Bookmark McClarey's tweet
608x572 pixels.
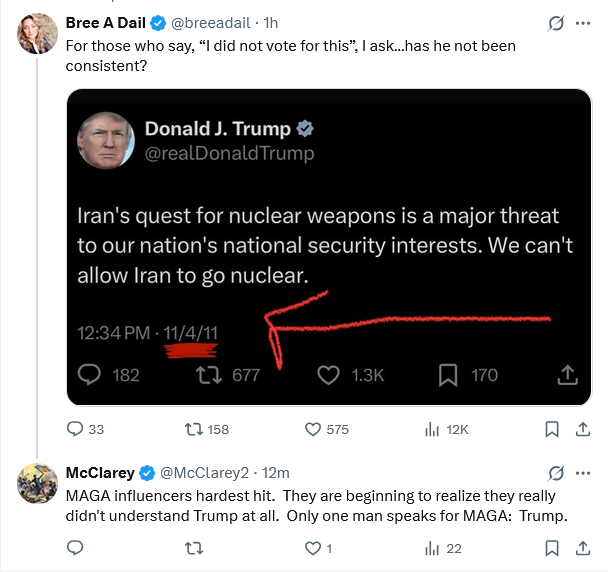551,548
